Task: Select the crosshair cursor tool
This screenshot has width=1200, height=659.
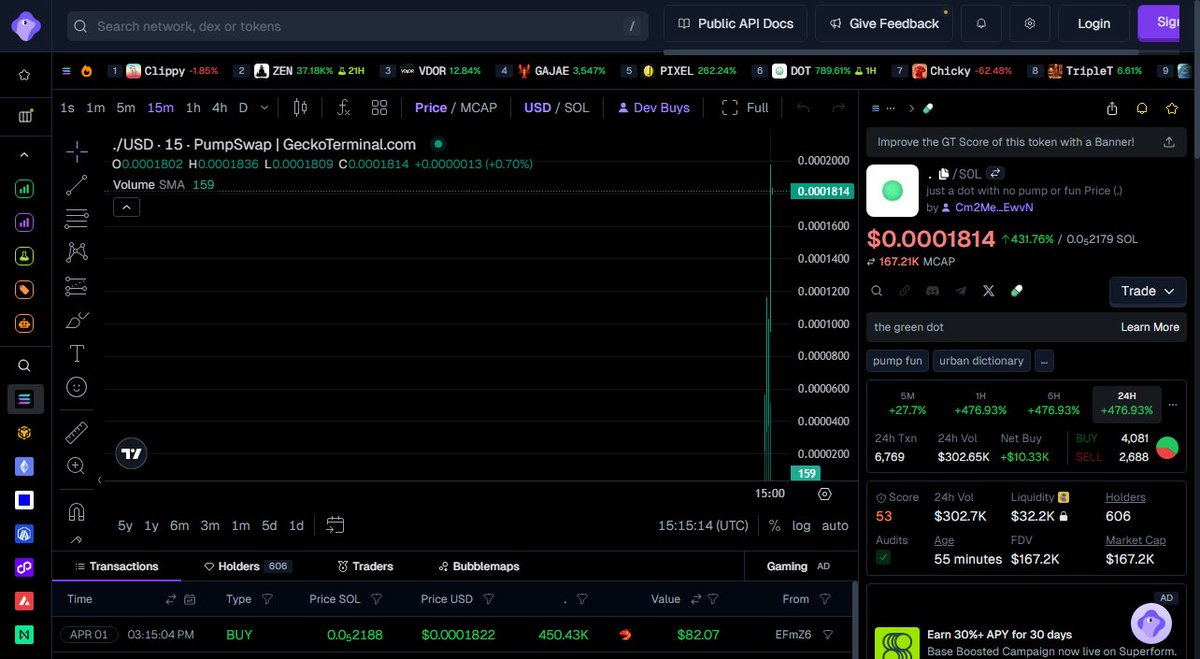Action: point(77,152)
